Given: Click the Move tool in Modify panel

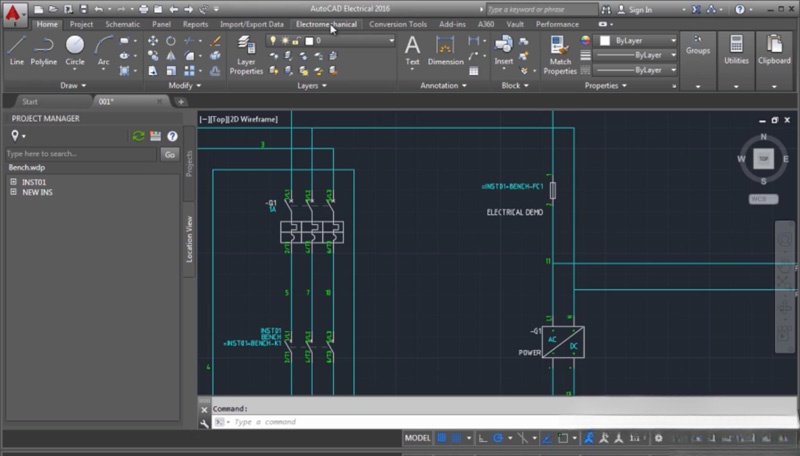Looking at the screenshot, I should tap(153, 41).
